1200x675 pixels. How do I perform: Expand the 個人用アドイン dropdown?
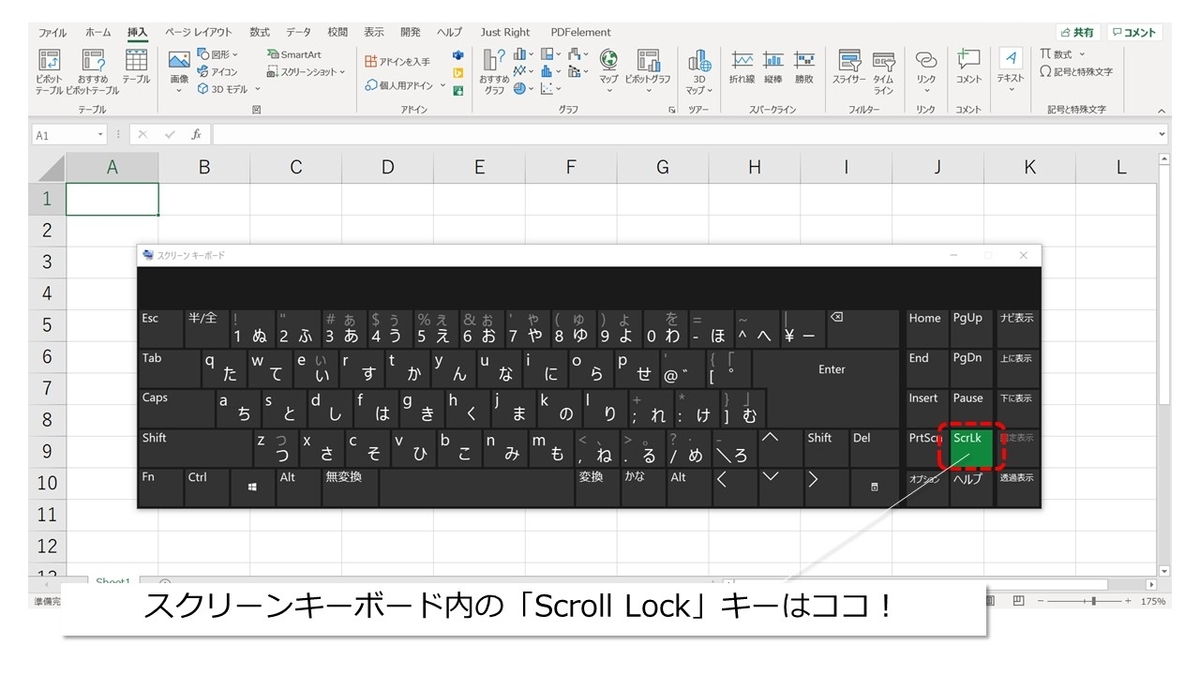click(443, 85)
